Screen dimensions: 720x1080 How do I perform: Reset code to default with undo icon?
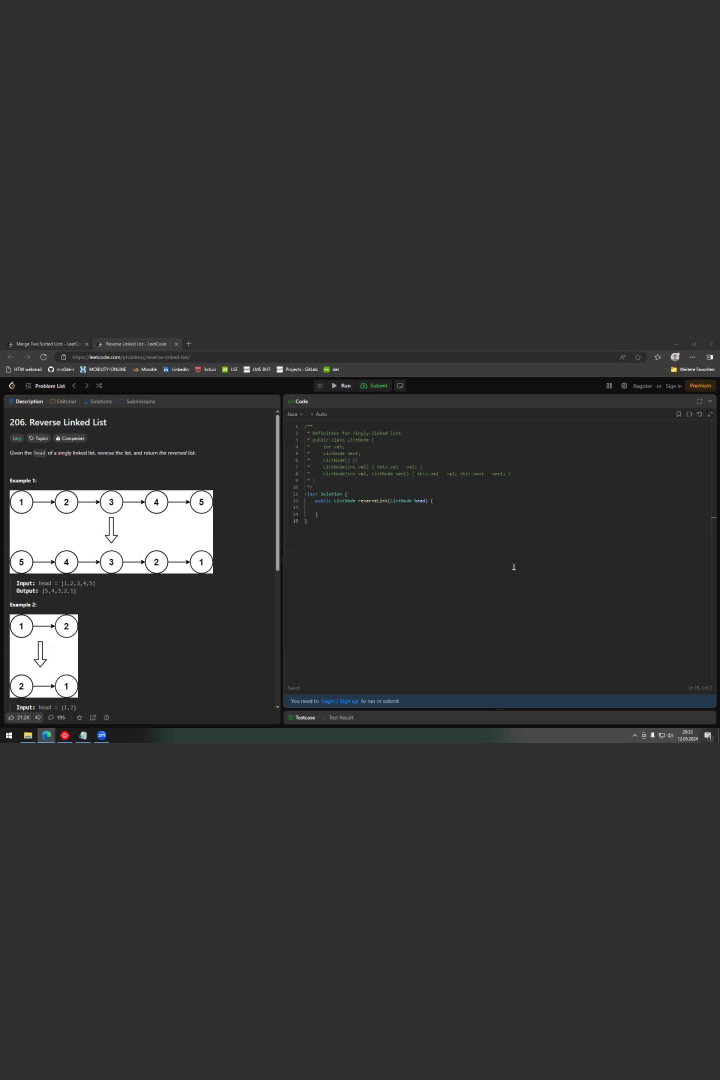699,414
